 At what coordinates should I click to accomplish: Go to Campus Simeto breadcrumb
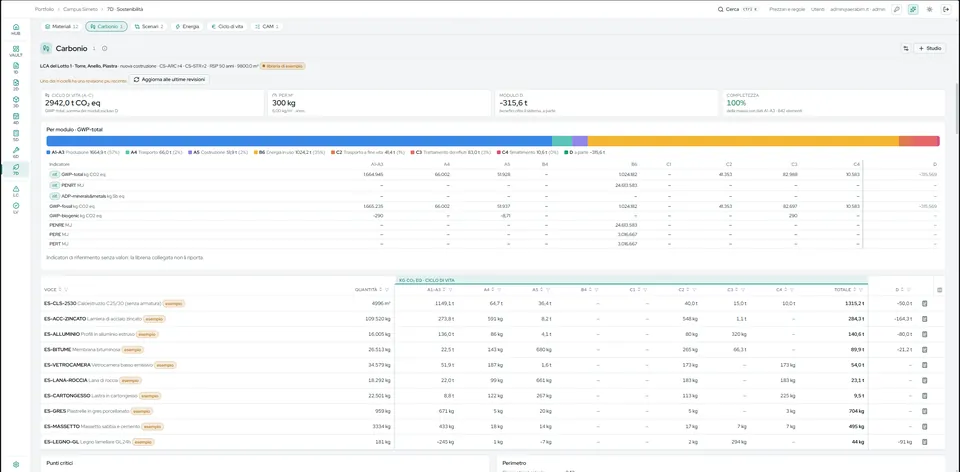(x=80, y=9)
